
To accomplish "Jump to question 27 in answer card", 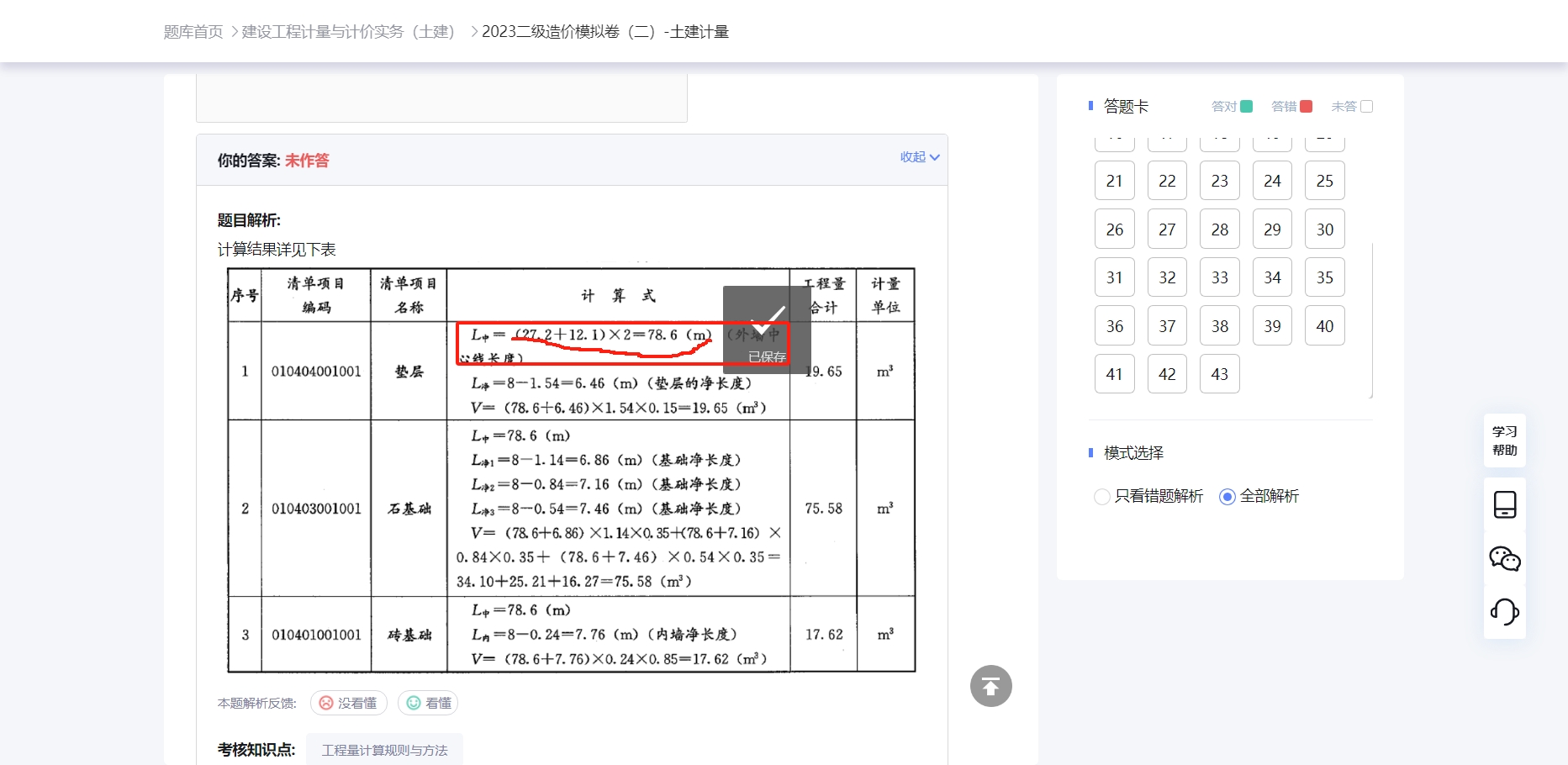I will [x=1167, y=229].
